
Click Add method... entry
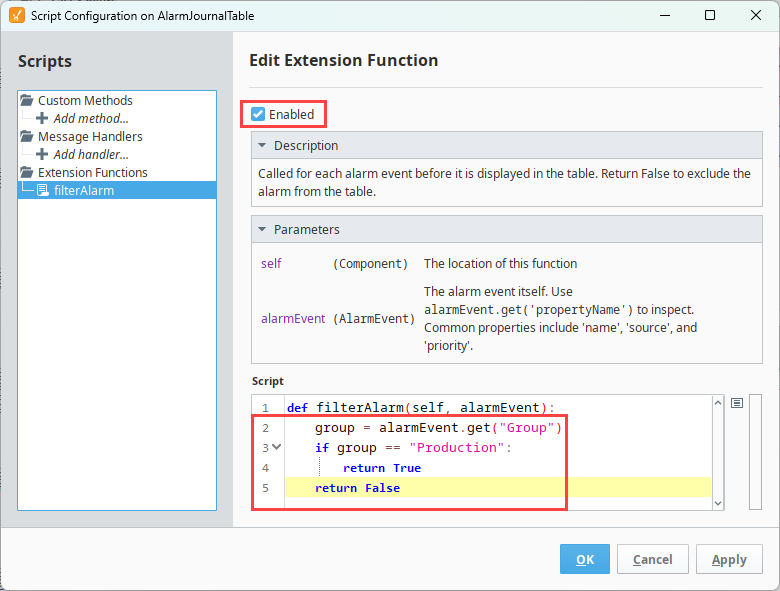91,118
